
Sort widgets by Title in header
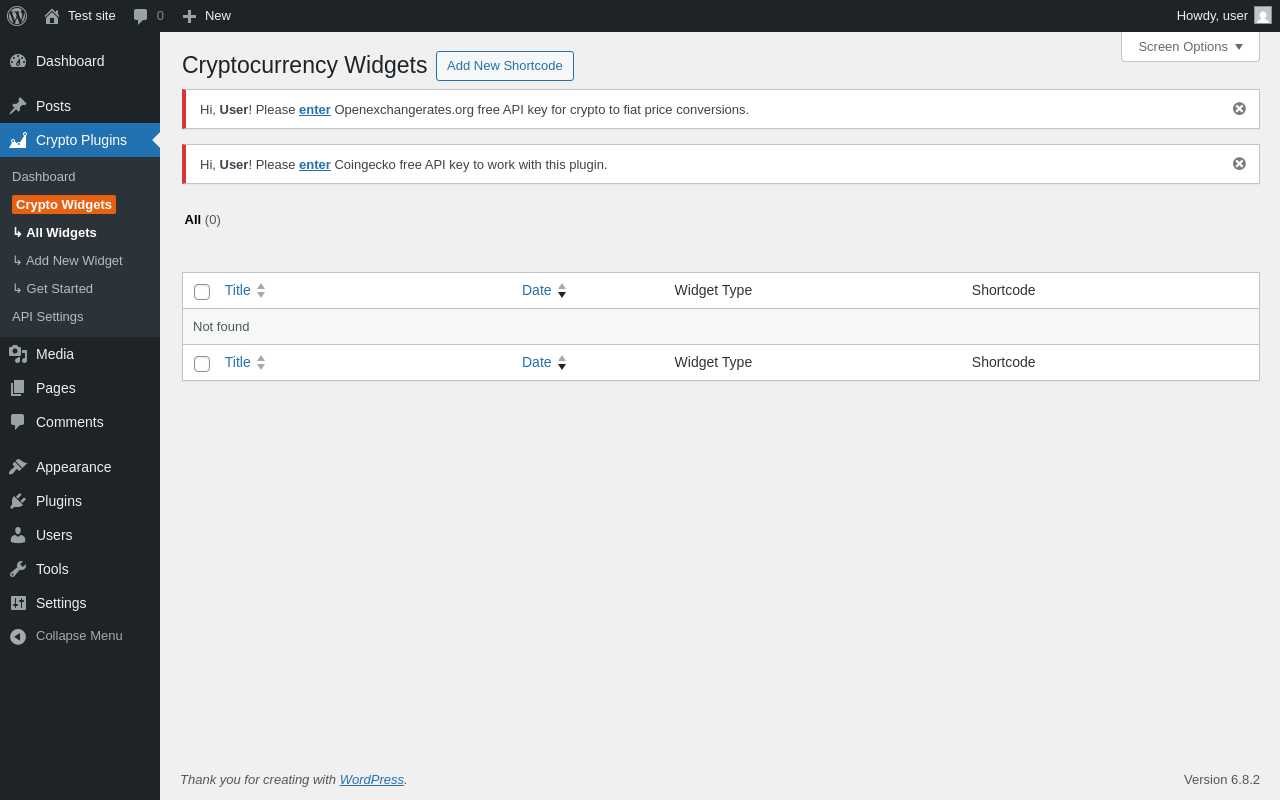(238, 290)
